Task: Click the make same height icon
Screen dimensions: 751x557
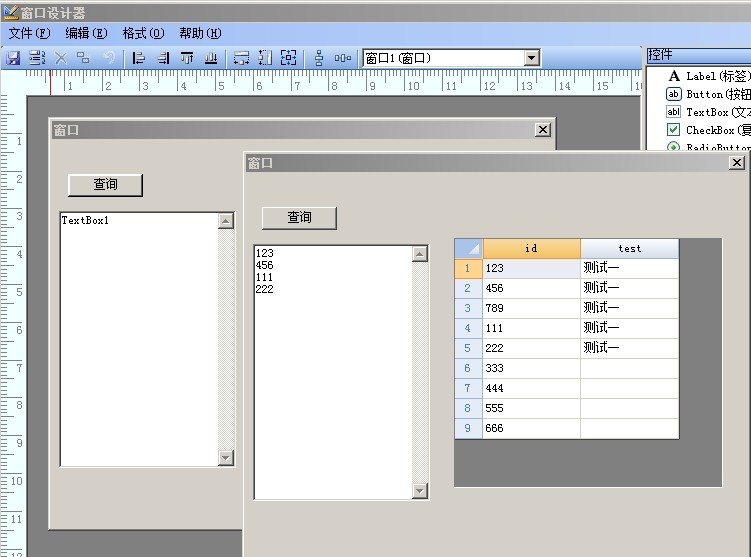Action: (265, 58)
